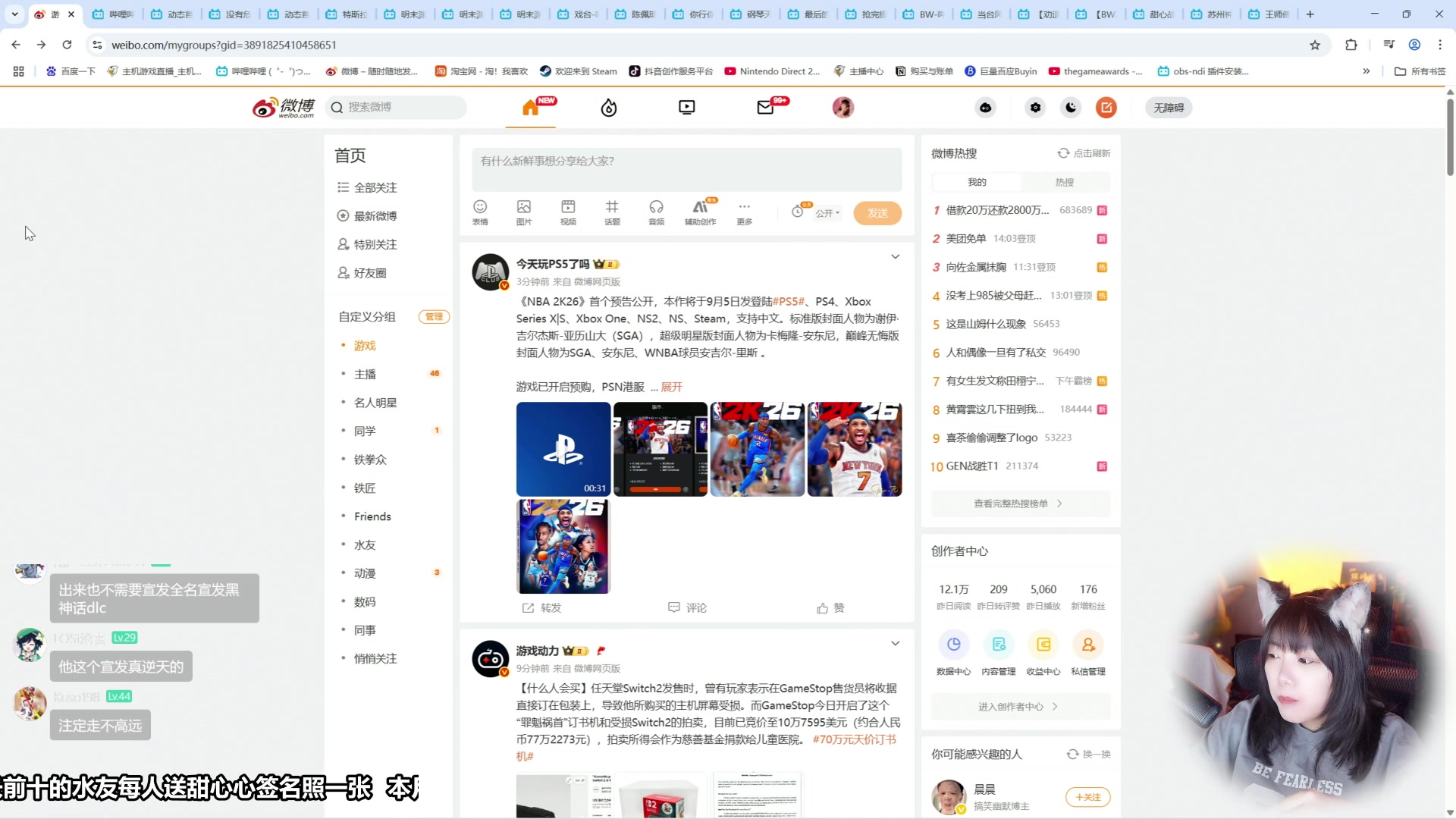Open the 公开 post visibility dropdown
Screen dimensions: 1456x819
827,213
